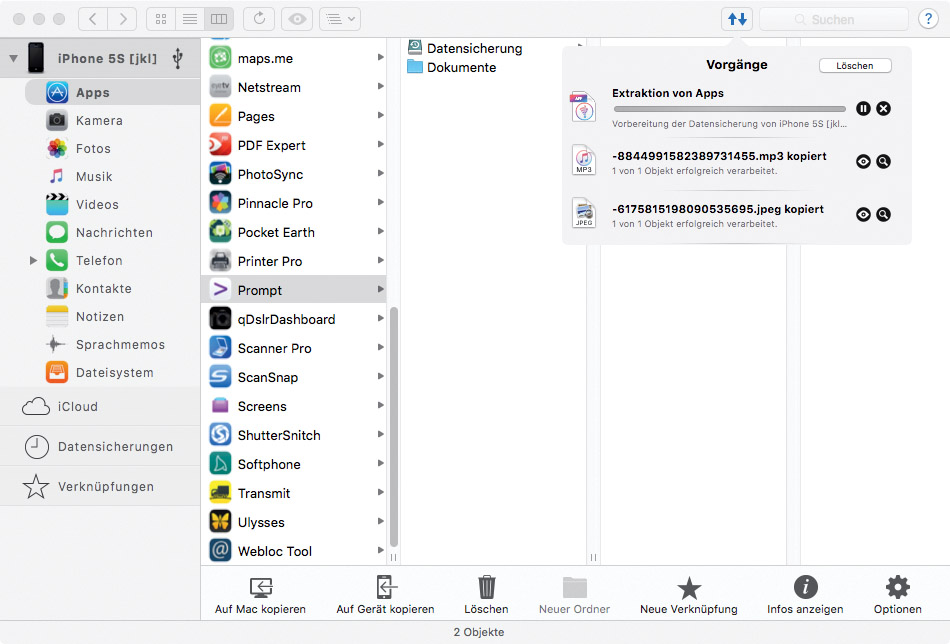The width and height of the screenshot is (950, 644).
Task: Click the Löschen trash icon in bottom toolbar
Action: click(486, 588)
